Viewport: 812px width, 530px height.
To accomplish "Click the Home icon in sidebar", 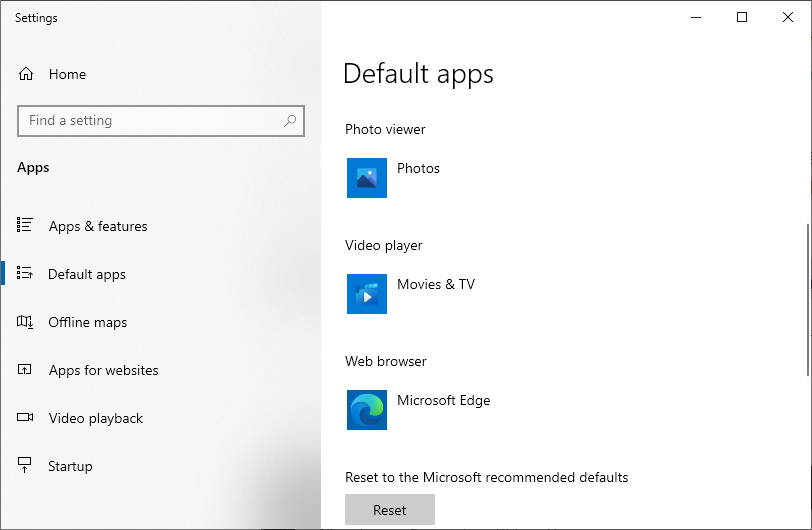I will [26, 74].
